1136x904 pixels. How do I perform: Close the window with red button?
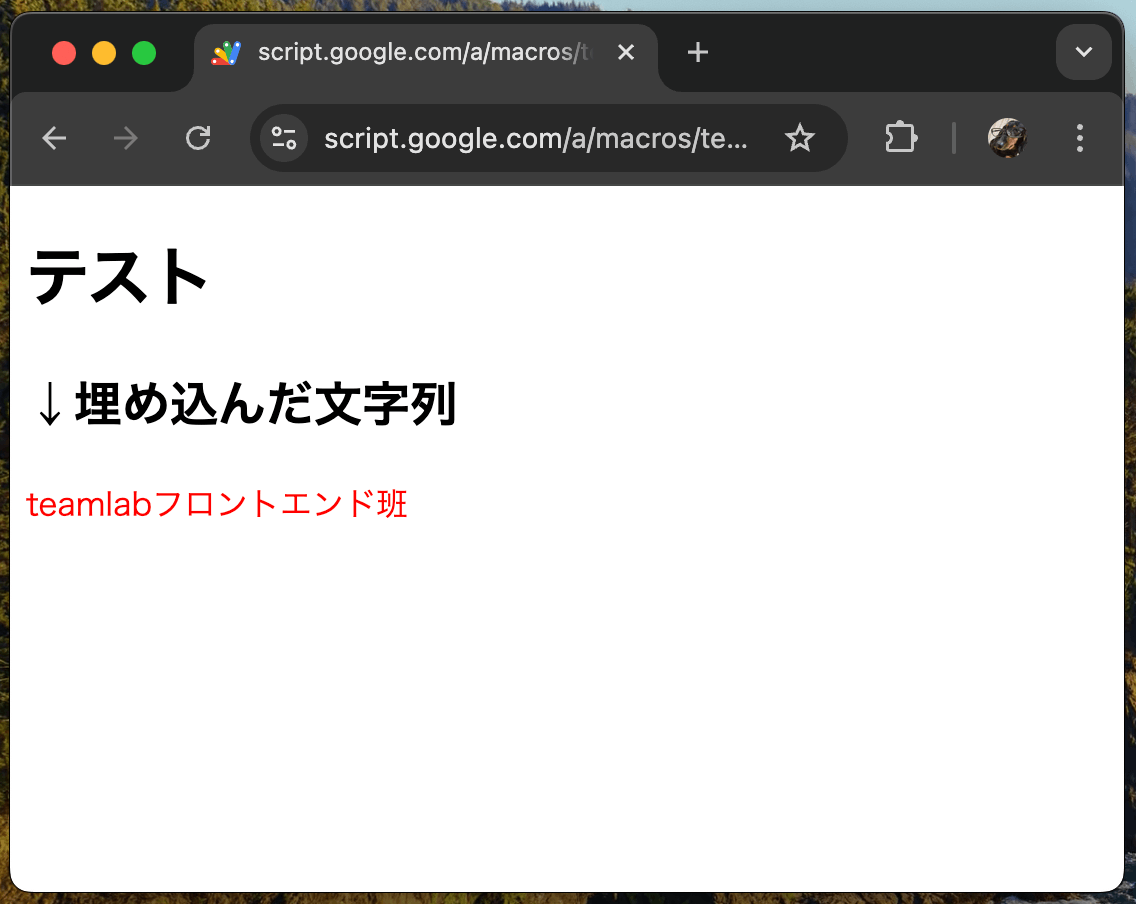coord(64,53)
